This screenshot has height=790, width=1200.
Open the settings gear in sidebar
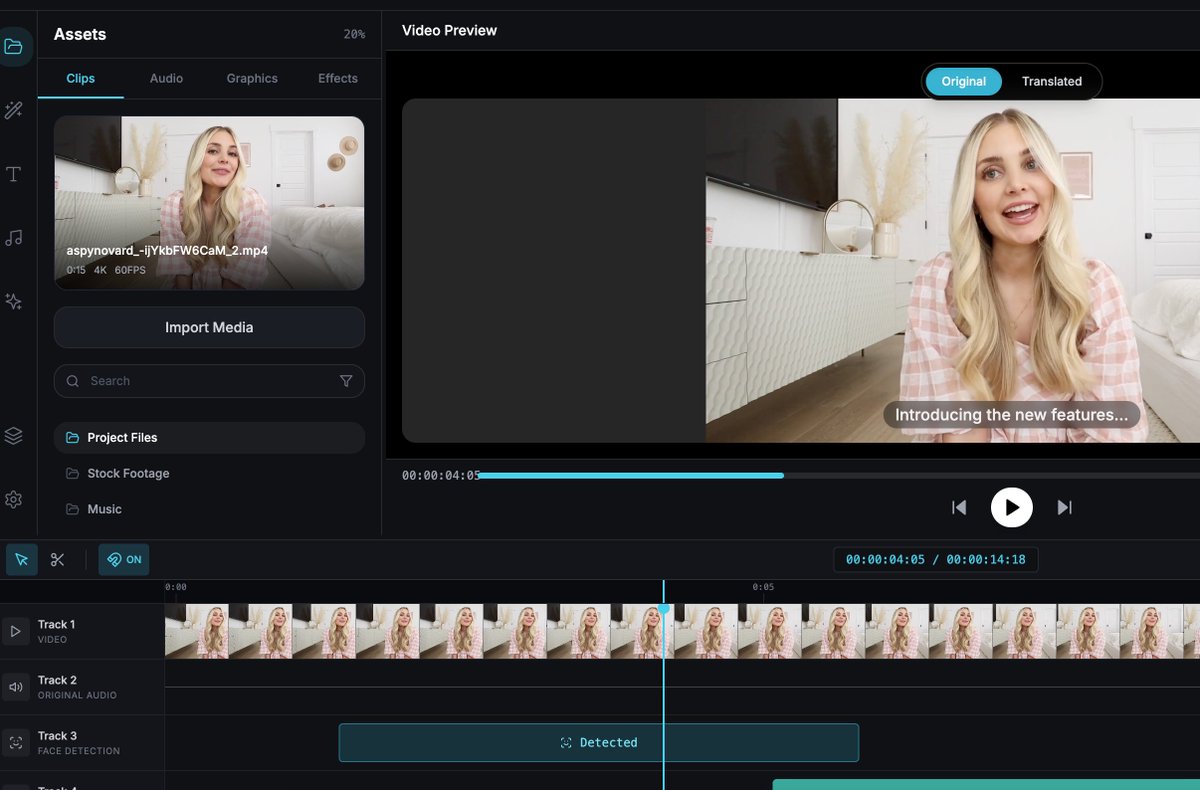13,499
